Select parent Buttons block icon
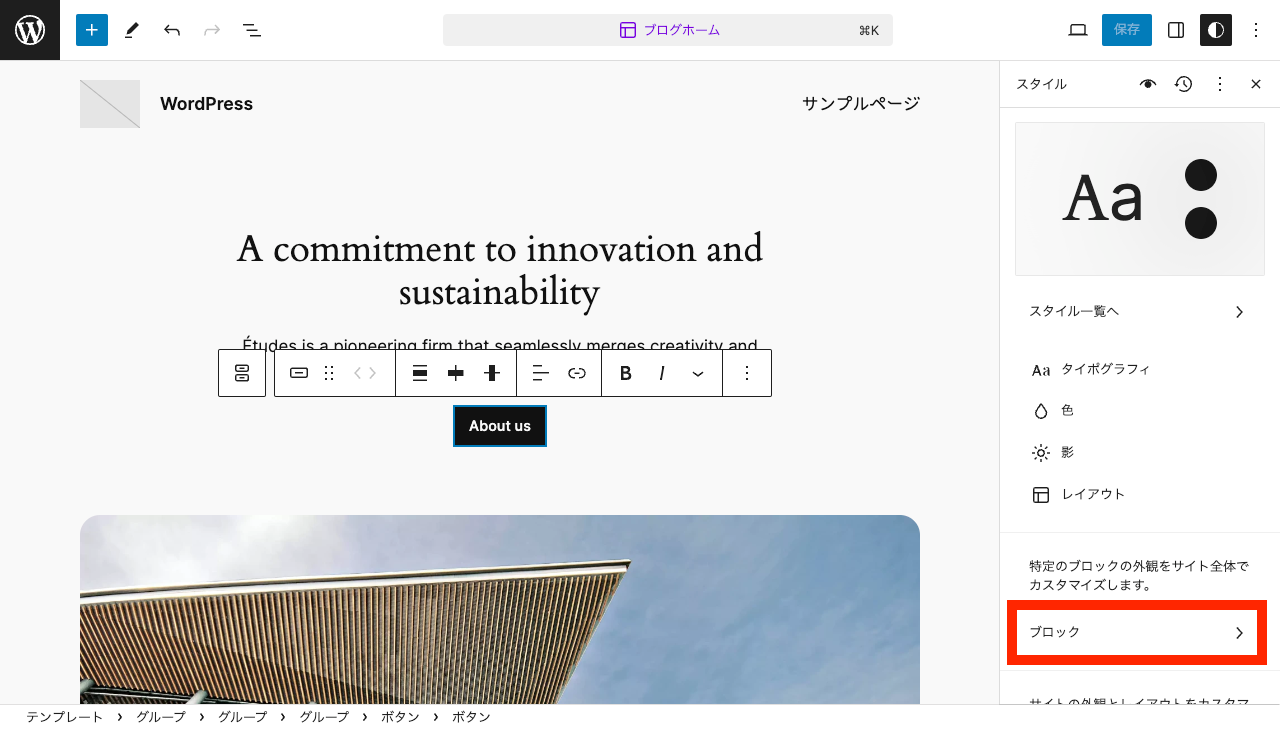Image resolution: width=1280 pixels, height=729 pixels. 242,373
